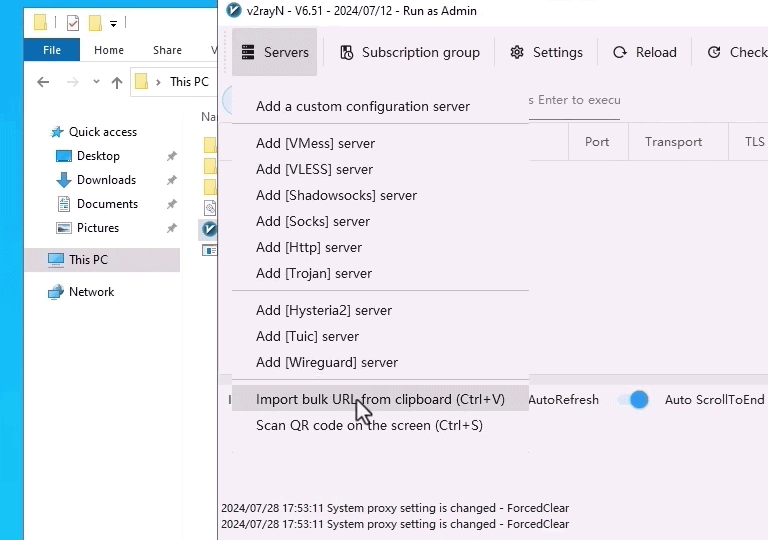
Task: Select Add [VMess] server
Action: [x=315, y=143]
